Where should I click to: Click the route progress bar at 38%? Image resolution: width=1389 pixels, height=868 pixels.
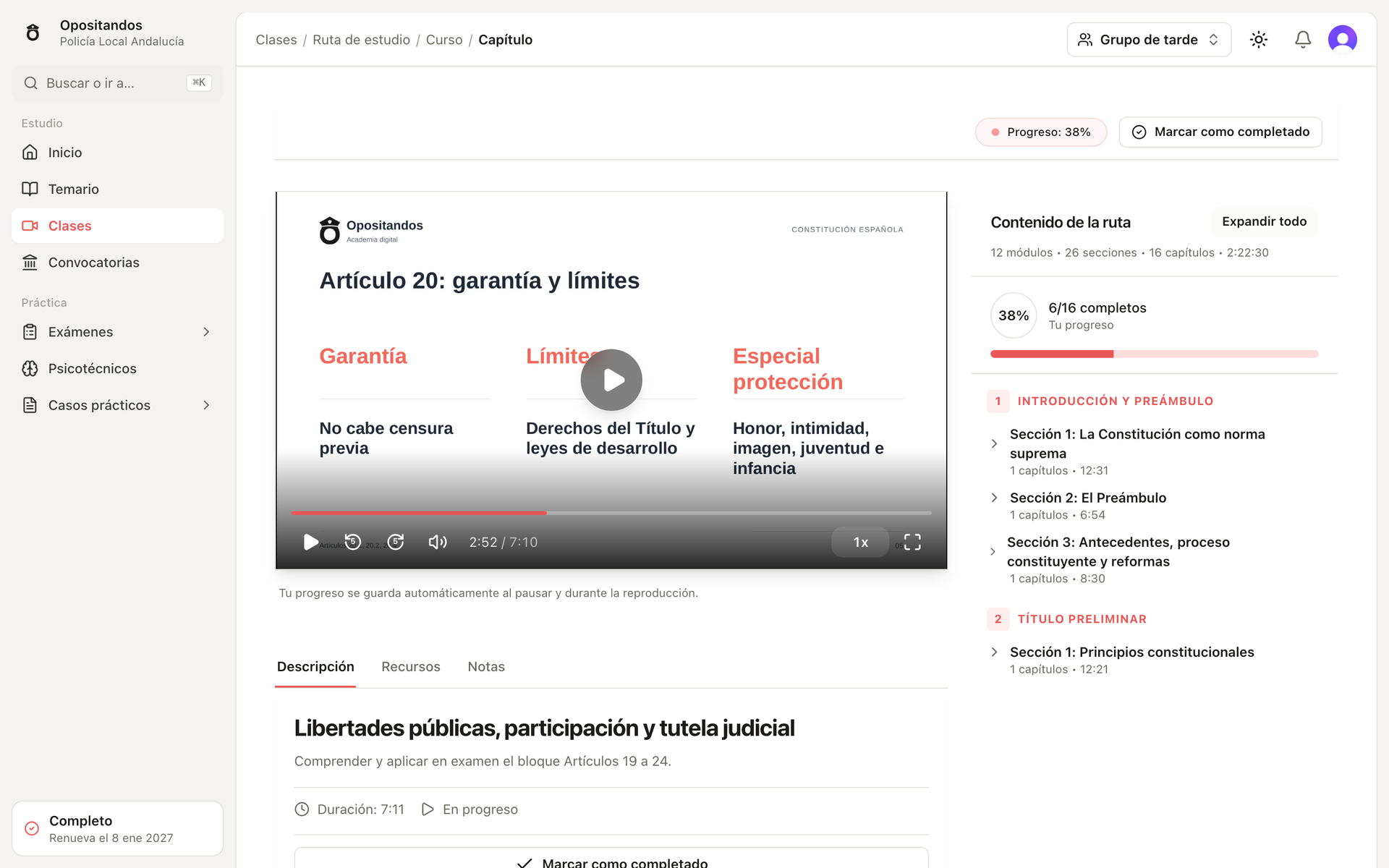coord(1154,354)
